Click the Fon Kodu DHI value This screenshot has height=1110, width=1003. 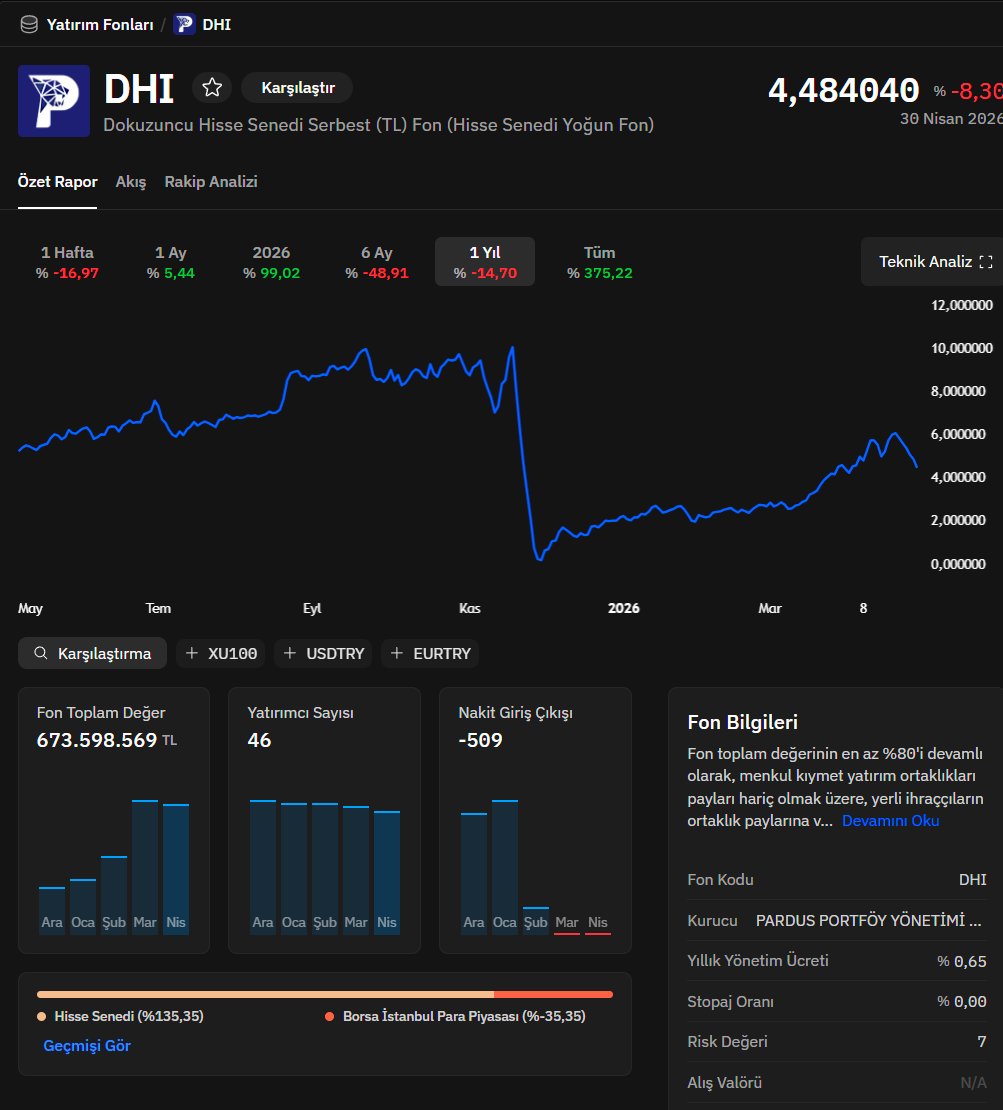973,879
